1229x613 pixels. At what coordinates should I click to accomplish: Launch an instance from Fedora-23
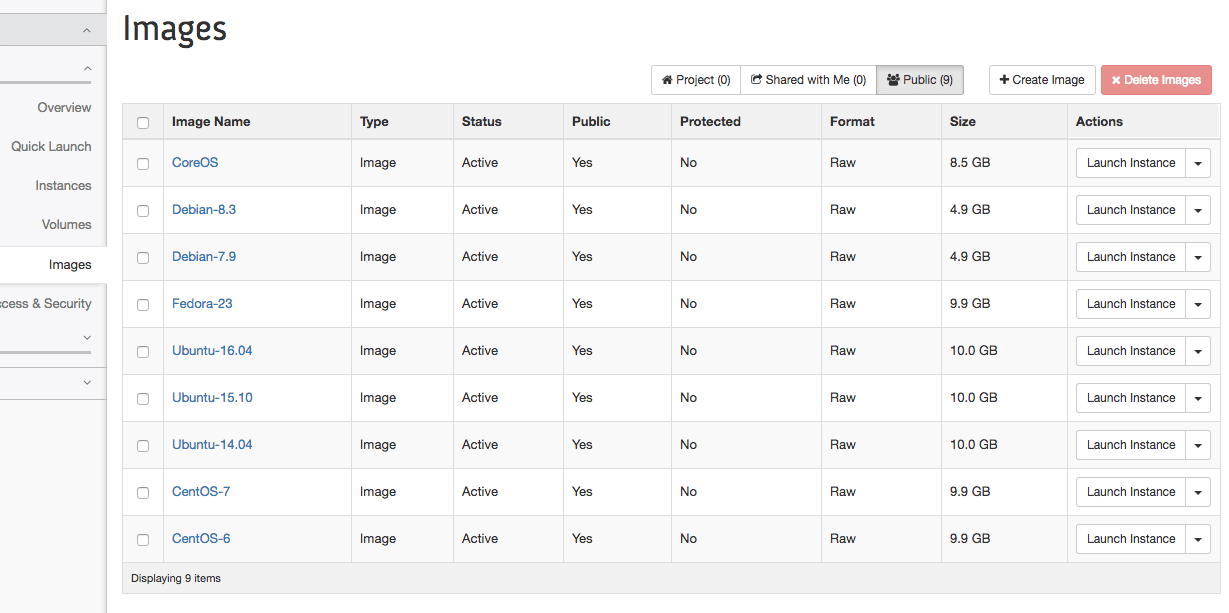point(1131,304)
